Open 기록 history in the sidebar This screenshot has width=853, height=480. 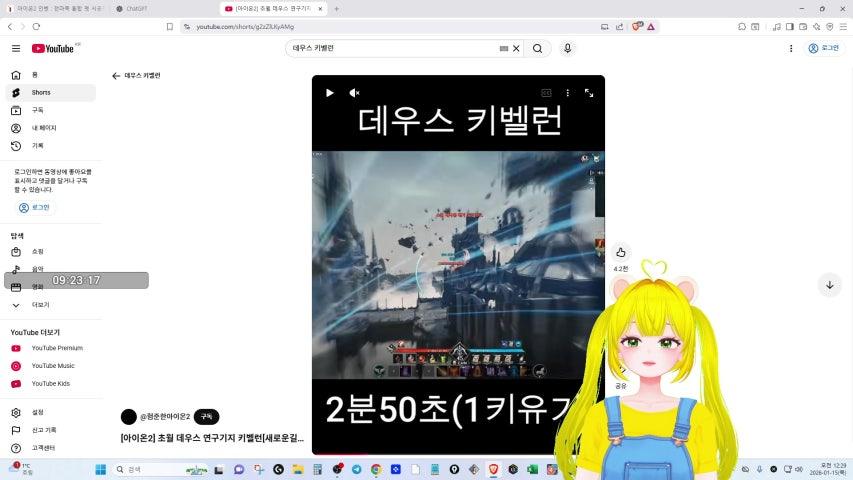coord(51,146)
